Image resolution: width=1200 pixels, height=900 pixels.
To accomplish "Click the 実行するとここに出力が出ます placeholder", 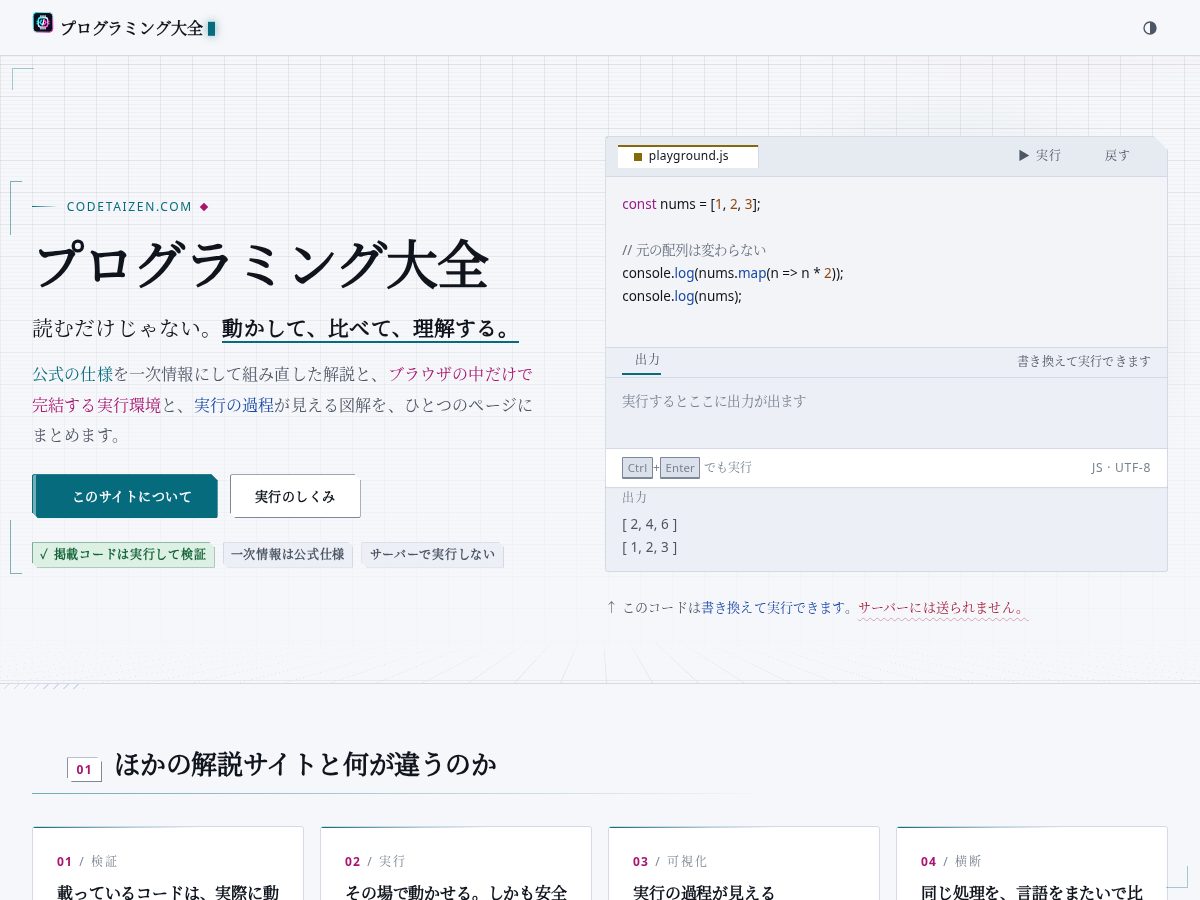I will [714, 401].
